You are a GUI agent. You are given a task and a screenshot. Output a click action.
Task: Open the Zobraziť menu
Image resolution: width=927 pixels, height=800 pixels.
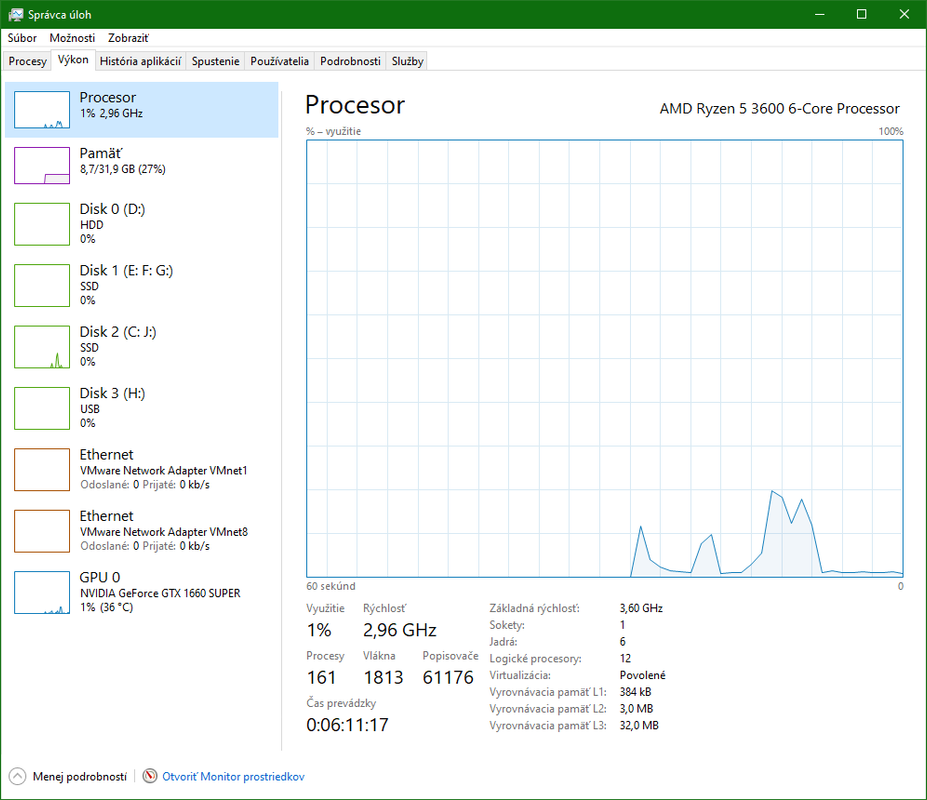[128, 38]
